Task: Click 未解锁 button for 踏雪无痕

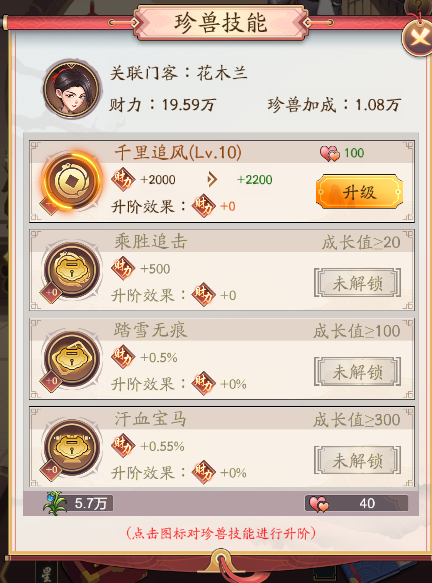Action: (x=357, y=372)
